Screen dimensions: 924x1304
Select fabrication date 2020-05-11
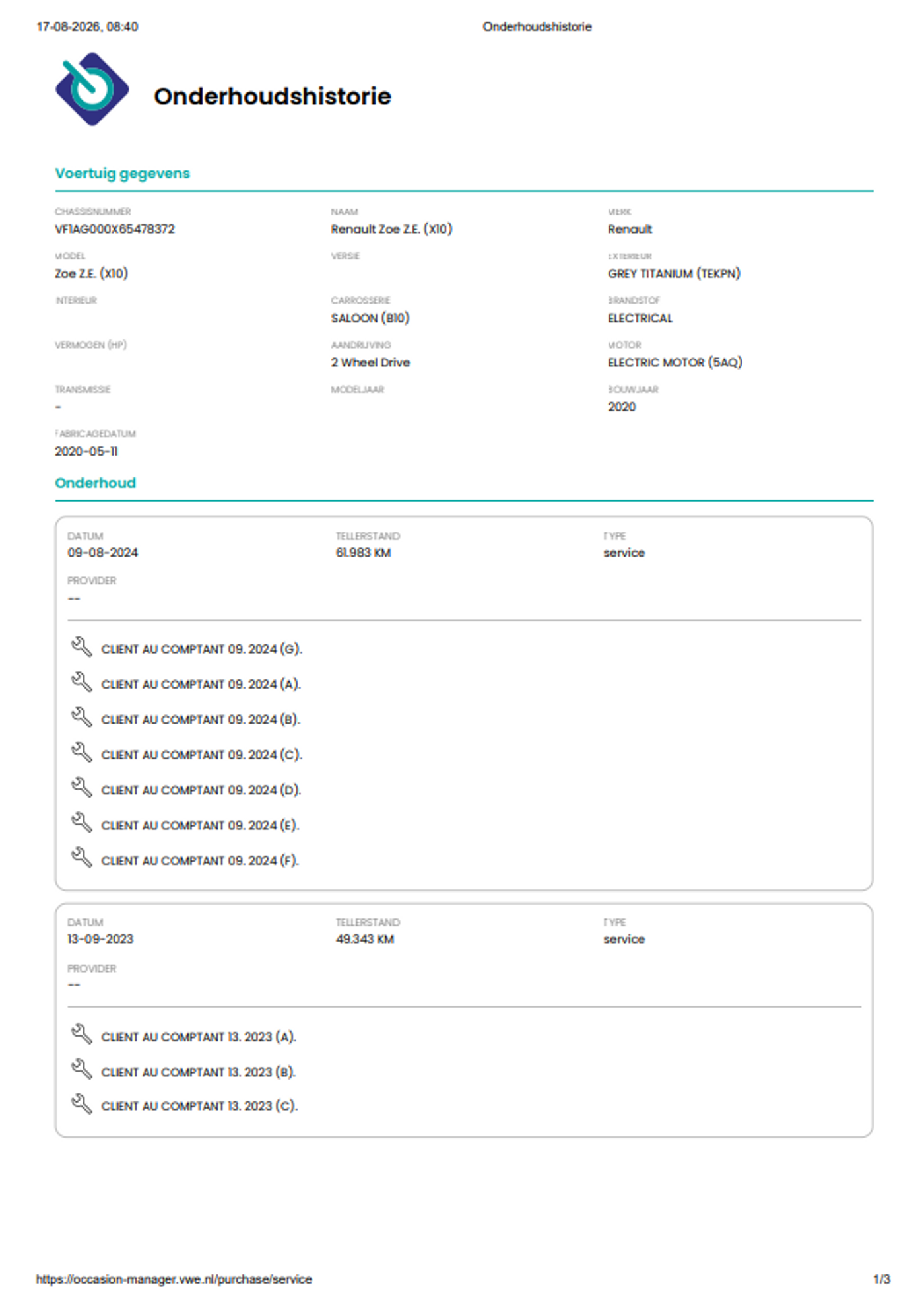(86, 451)
